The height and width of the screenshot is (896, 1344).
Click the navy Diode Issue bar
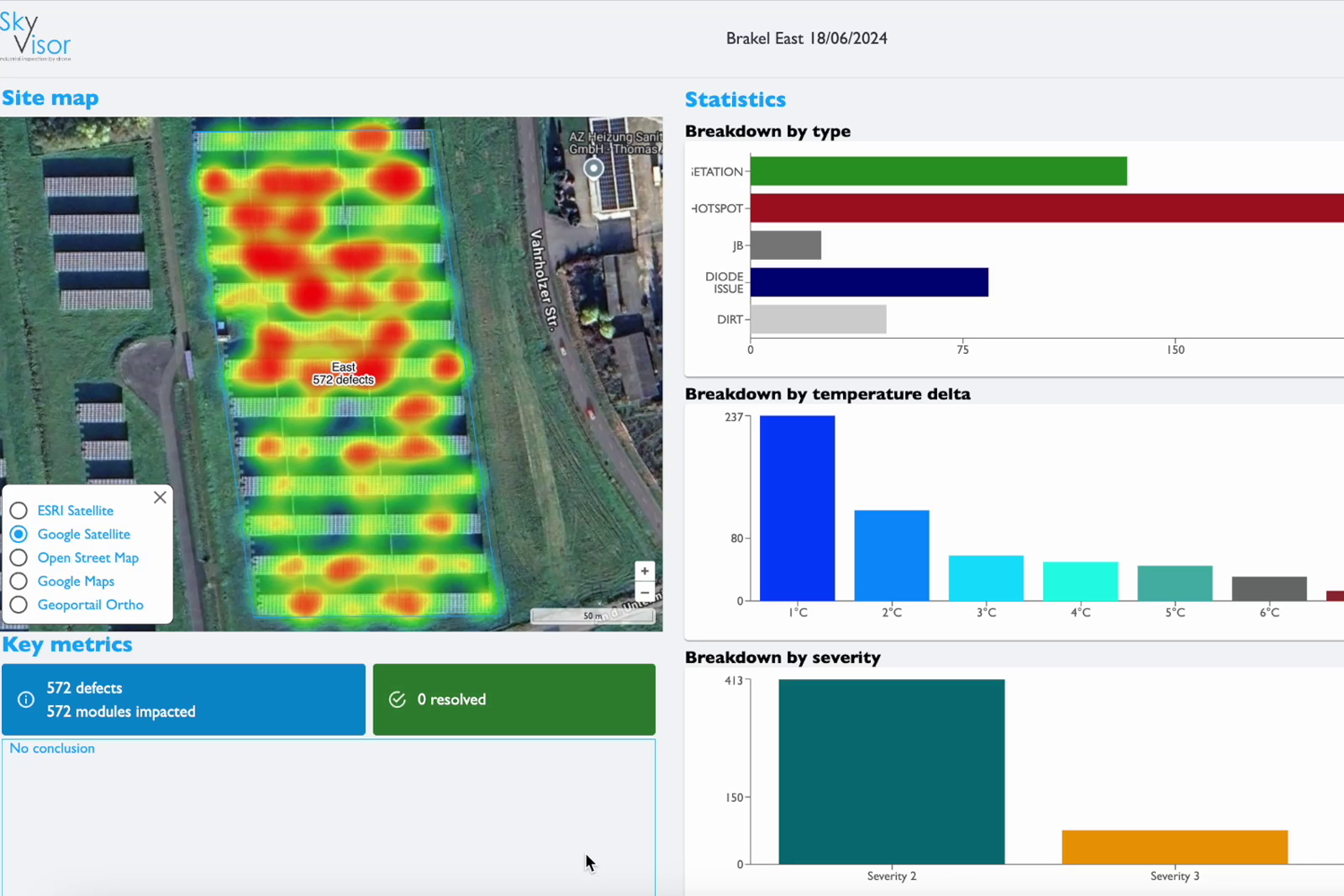click(x=869, y=282)
